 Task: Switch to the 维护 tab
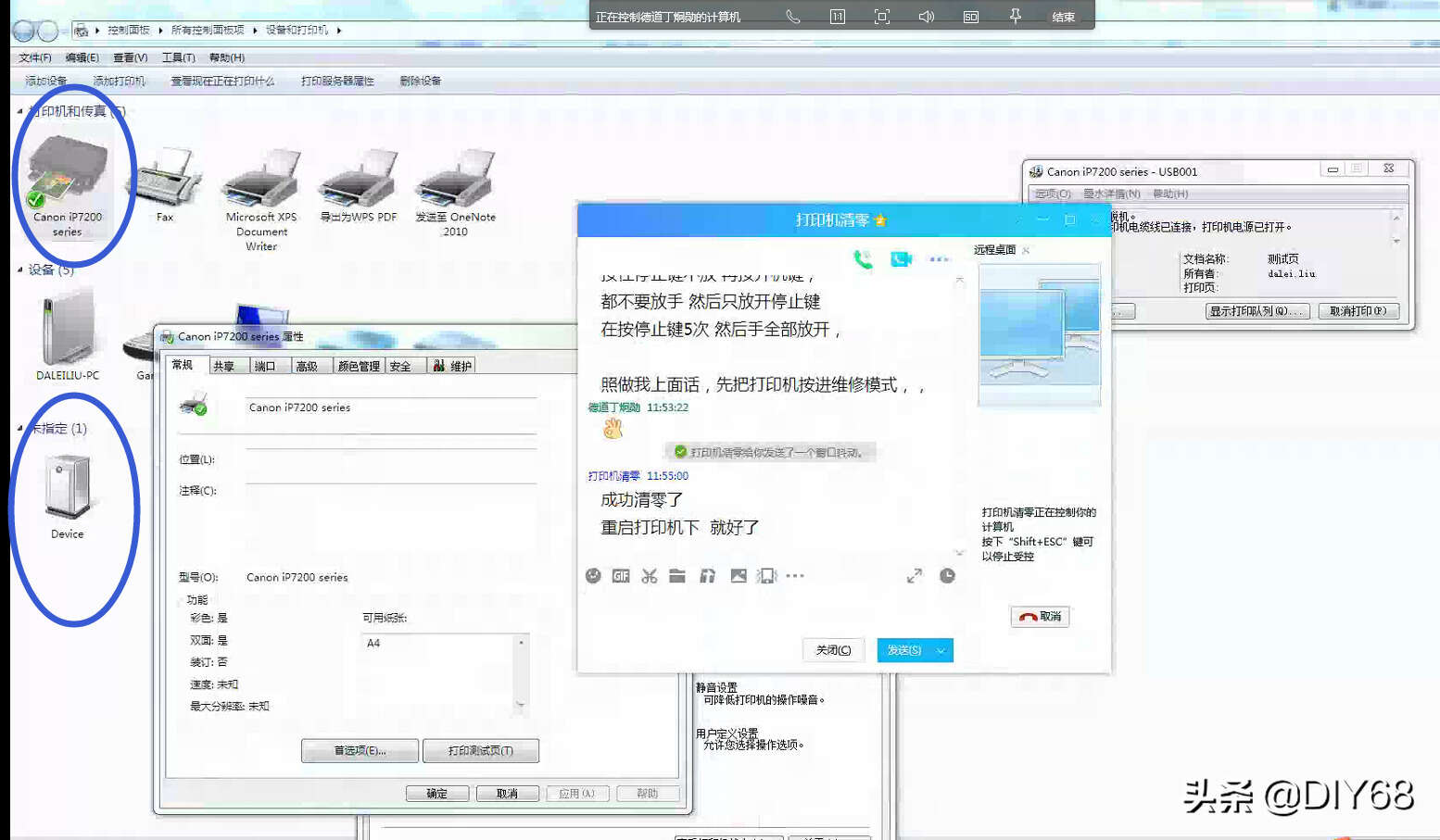pos(451,367)
